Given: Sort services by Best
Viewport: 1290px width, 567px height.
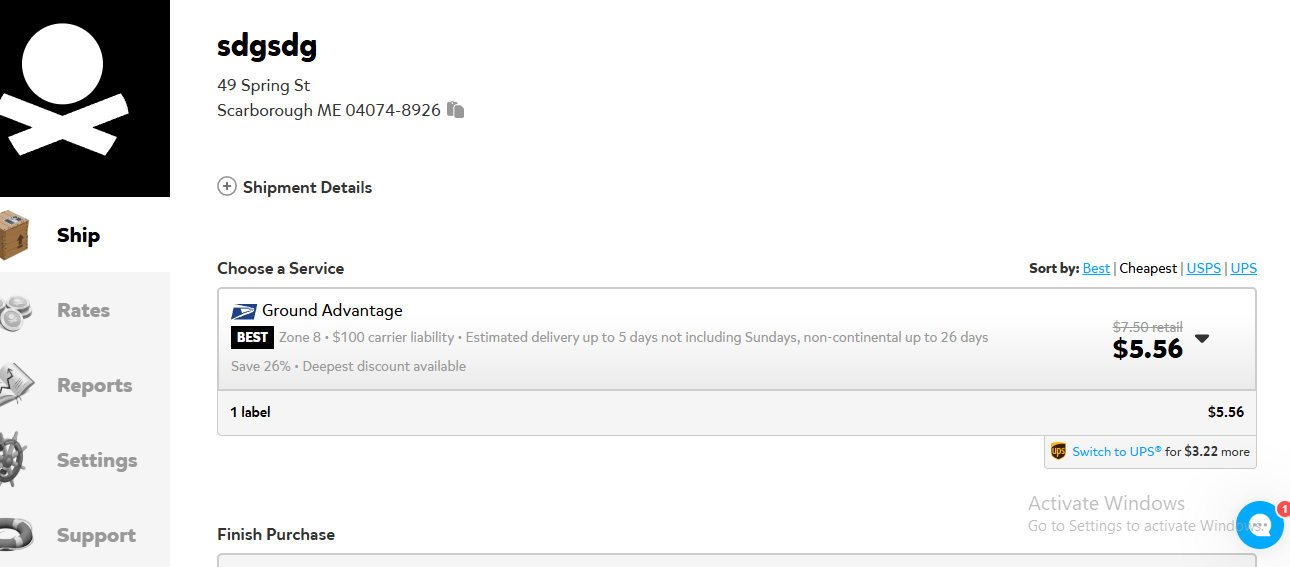Looking at the screenshot, I should tap(1096, 268).
